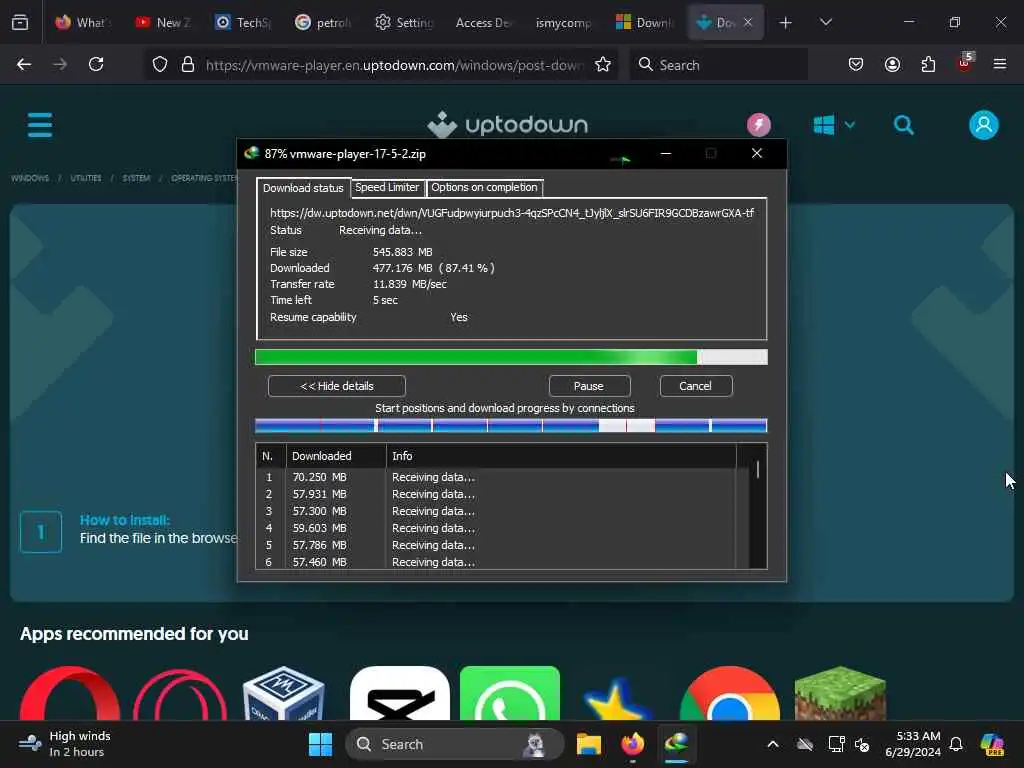Open Uptodown site hamburger menu
The image size is (1024, 768).
40,125
